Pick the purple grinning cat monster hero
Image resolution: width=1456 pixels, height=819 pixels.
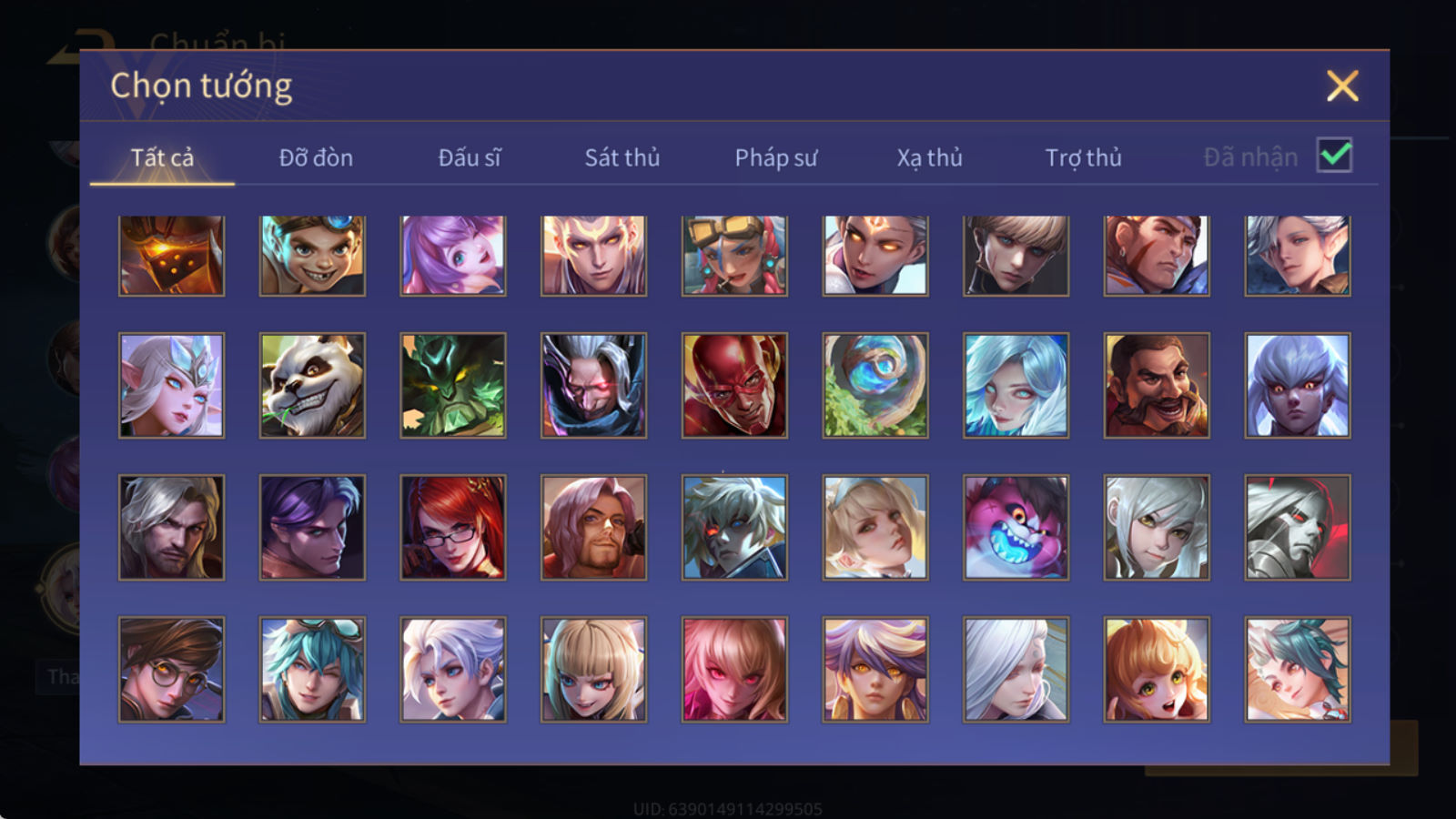point(1016,527)
